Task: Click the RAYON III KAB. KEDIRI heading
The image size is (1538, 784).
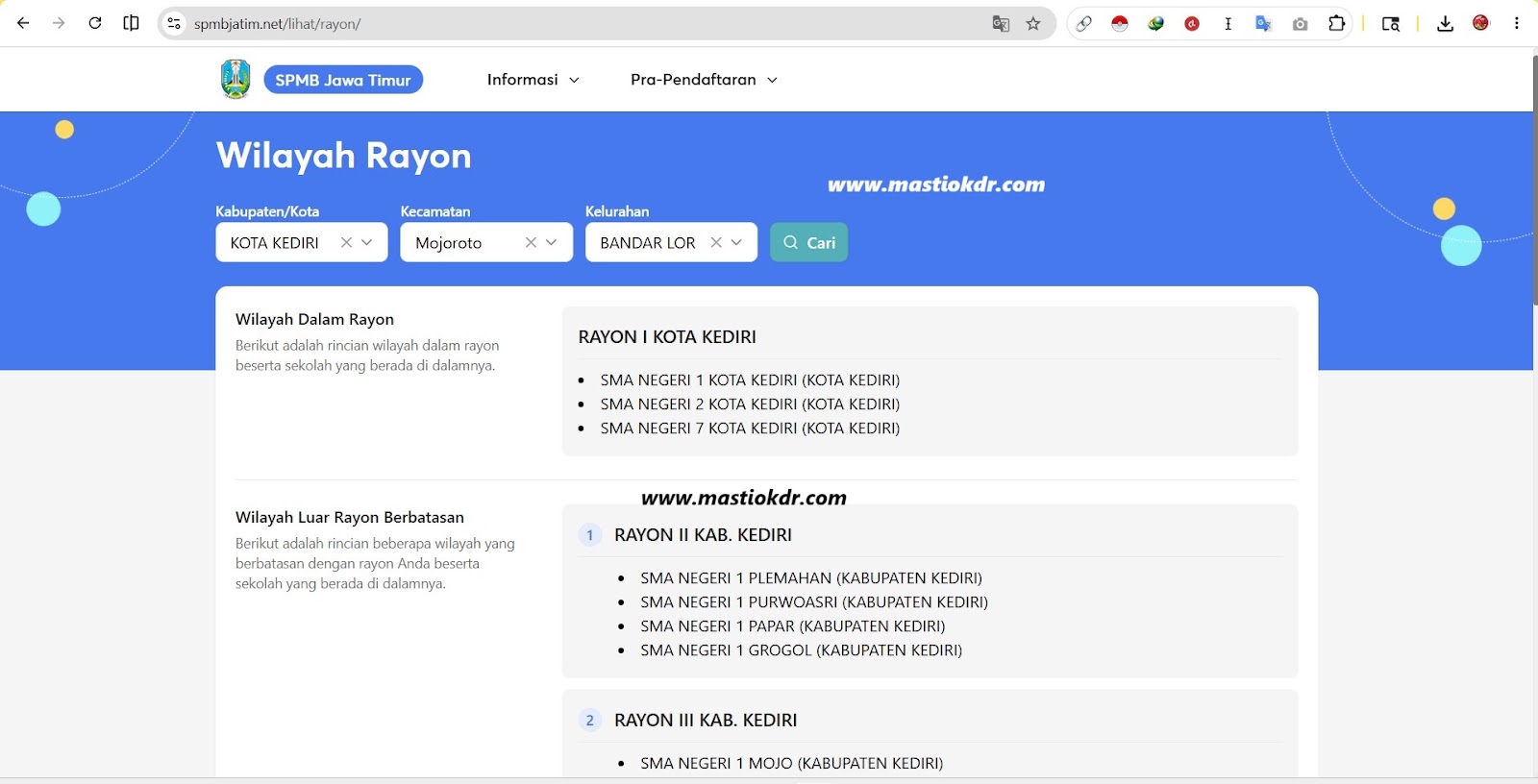Action: point(706,721)
